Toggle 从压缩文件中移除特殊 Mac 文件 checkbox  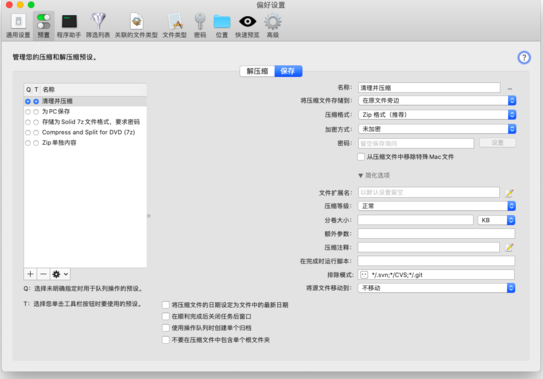coord(361,157)
